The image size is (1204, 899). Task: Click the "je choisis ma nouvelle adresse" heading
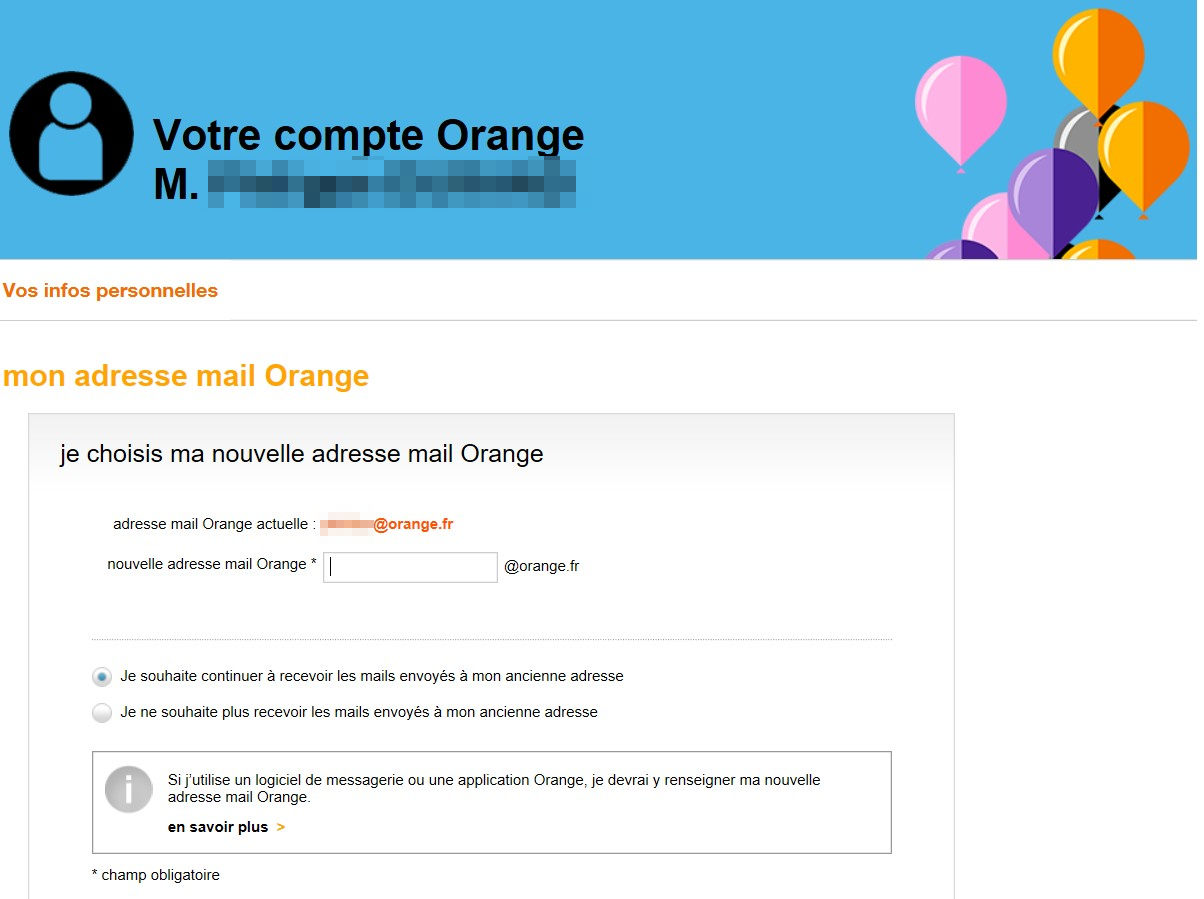coord(301,454)
